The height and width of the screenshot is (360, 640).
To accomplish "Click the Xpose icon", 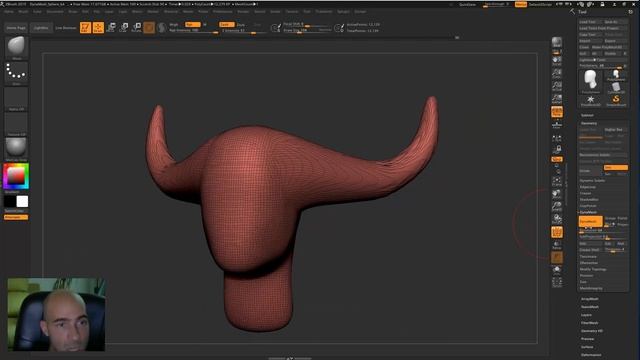I will coord(557,282).
